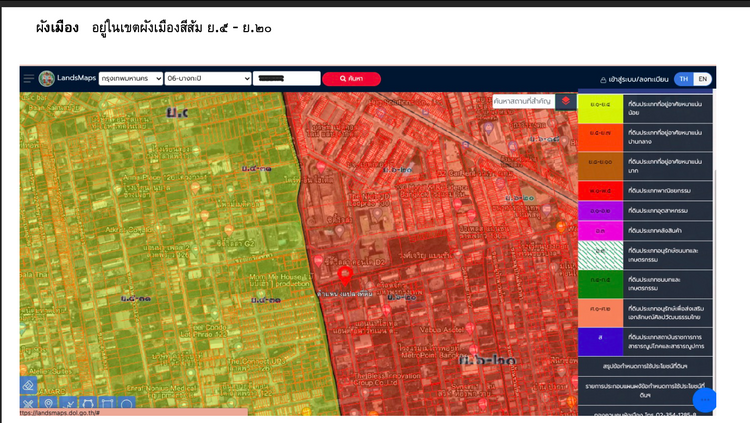This screenshot has width=750, height=423.
Task: Click the red parcel location pin
Action: [x=345, y=276]
